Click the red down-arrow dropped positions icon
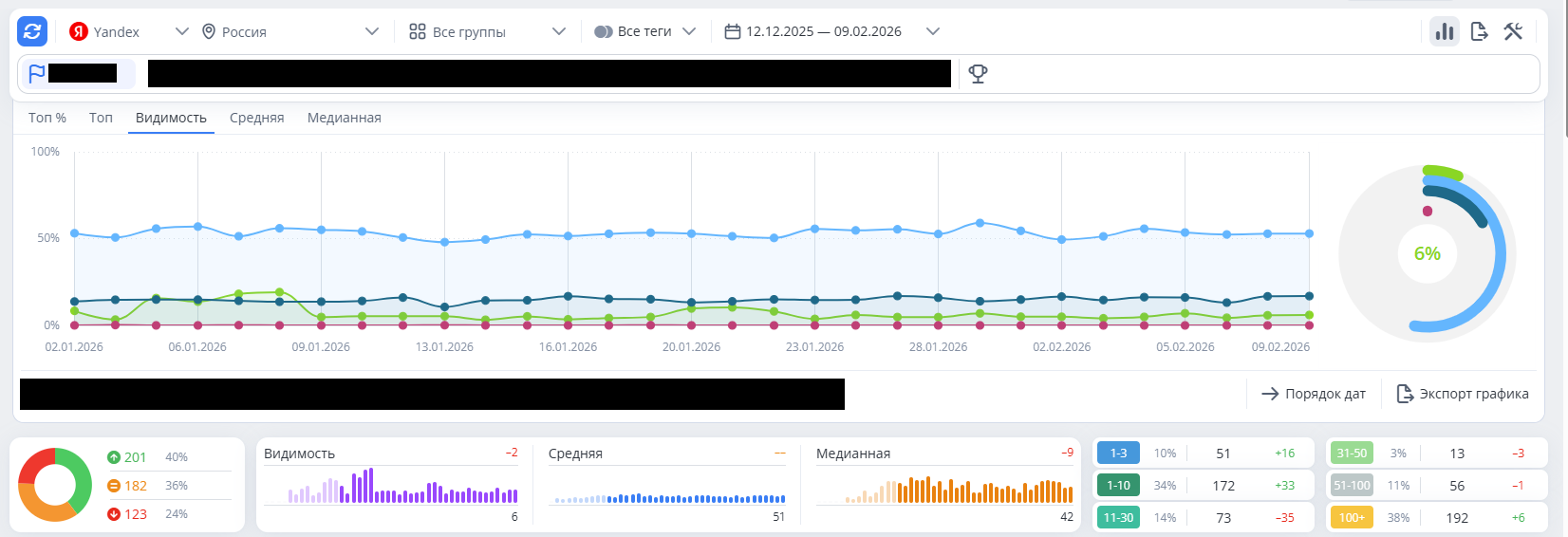1568x537 pixels. (114, 514)
